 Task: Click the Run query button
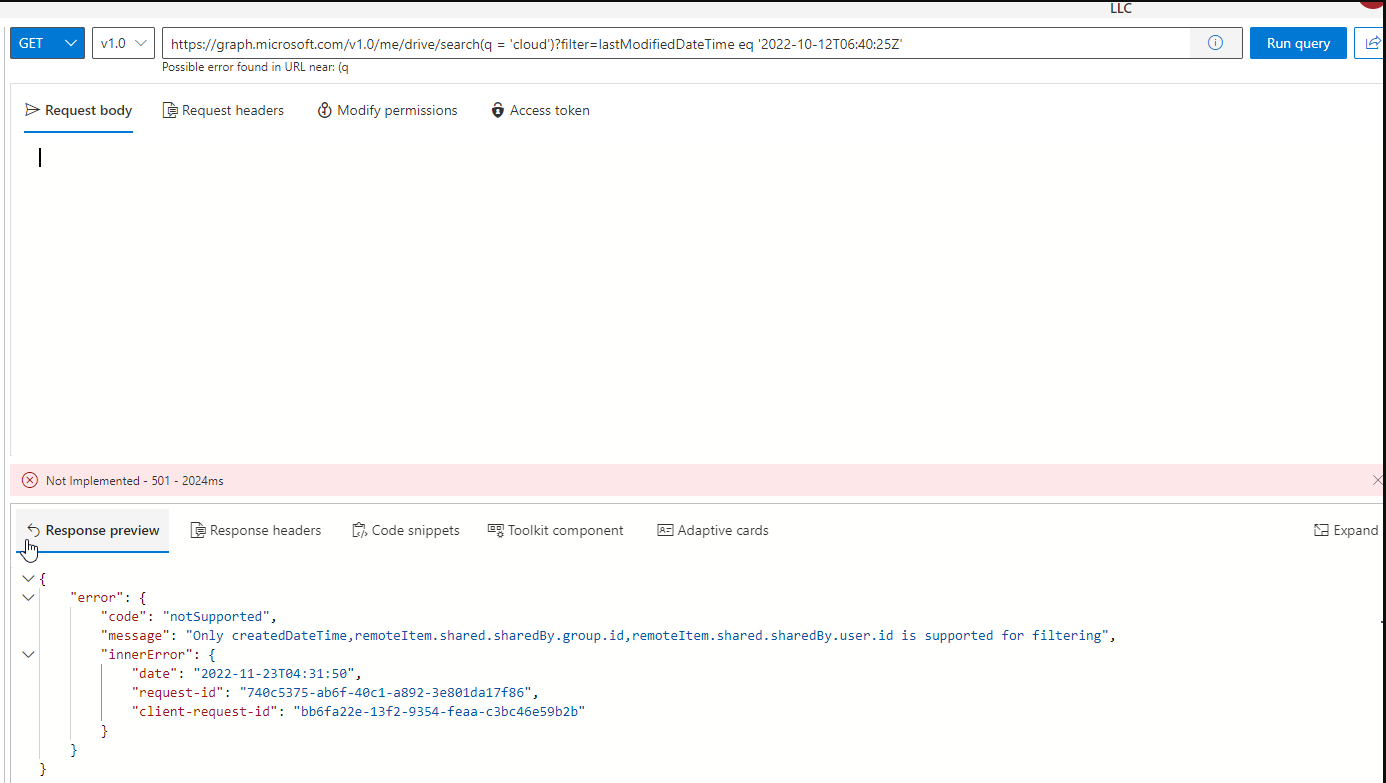click(x=1297, y=42)
